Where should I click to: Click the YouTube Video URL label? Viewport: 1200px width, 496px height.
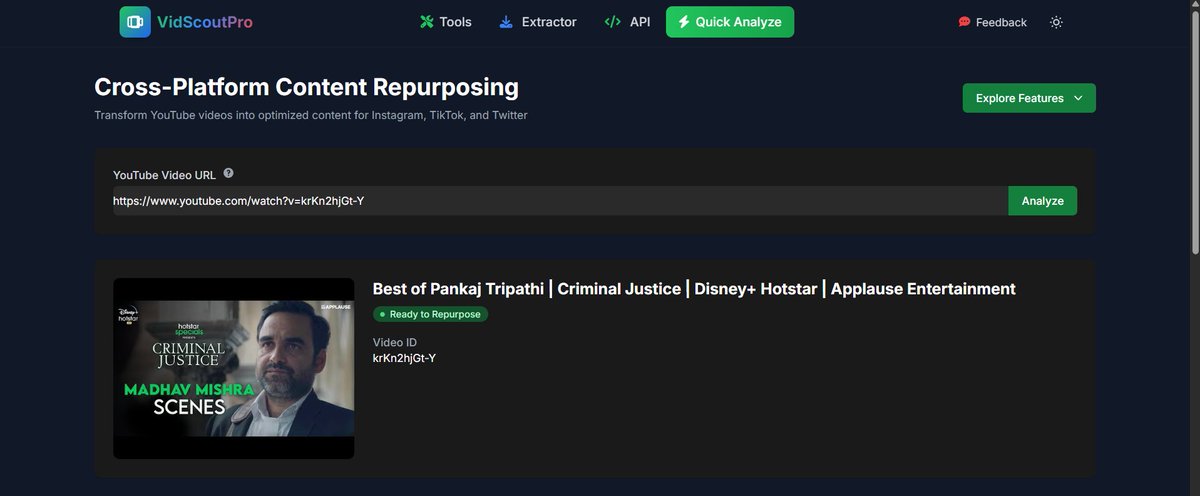164,174
